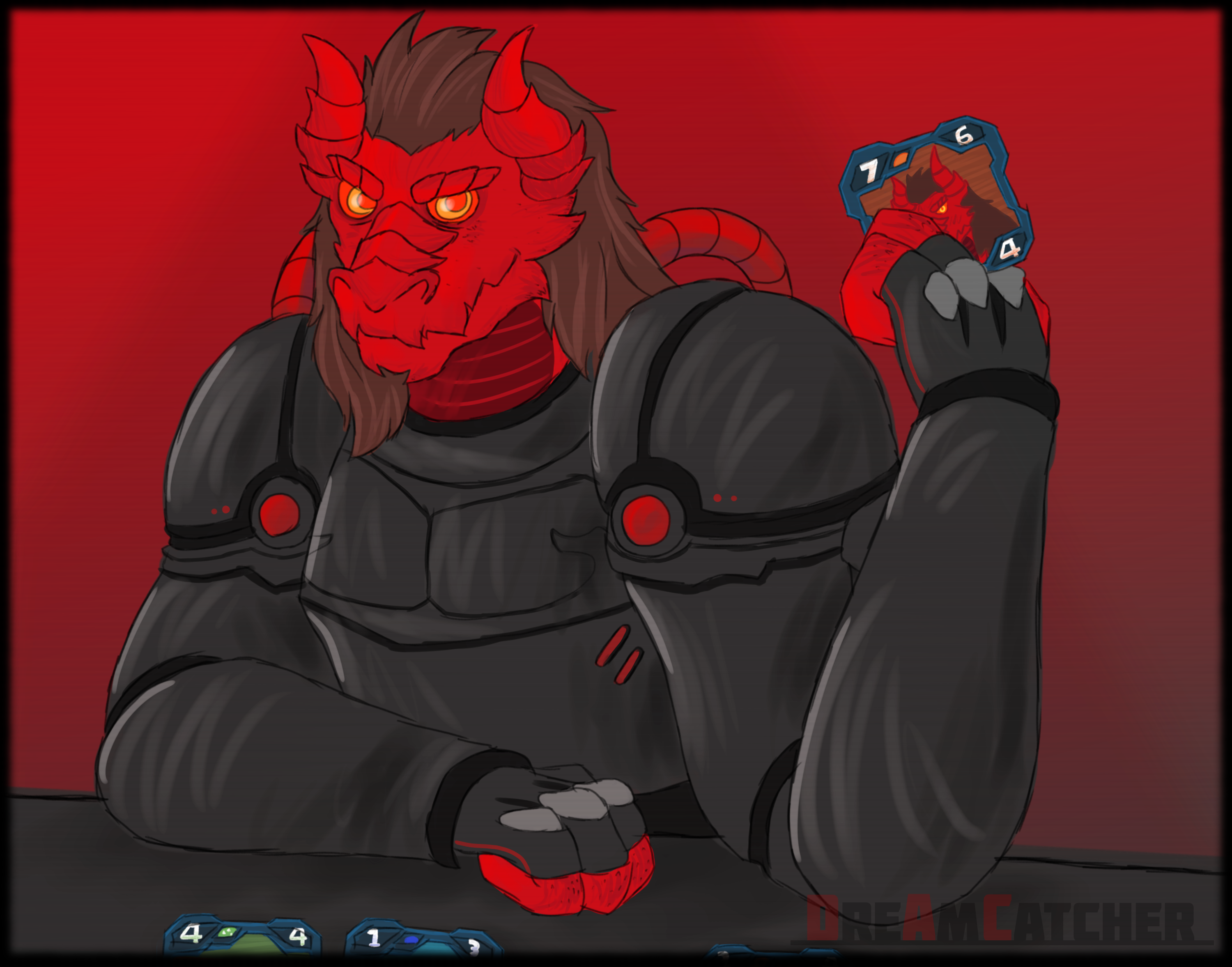Image resolution: width=1232 pixels, height=967 pixels.
Task: Click the number 1 on the blue table card
Action: 374,938
